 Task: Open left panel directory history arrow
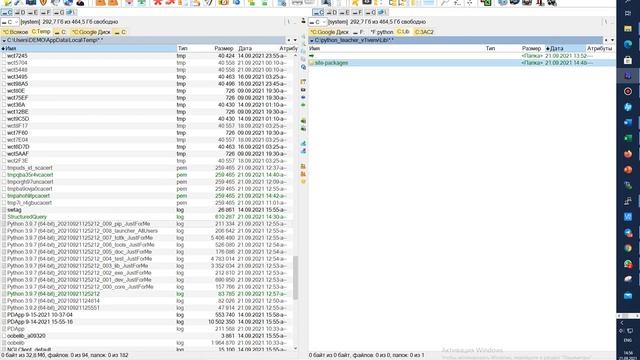295,40
